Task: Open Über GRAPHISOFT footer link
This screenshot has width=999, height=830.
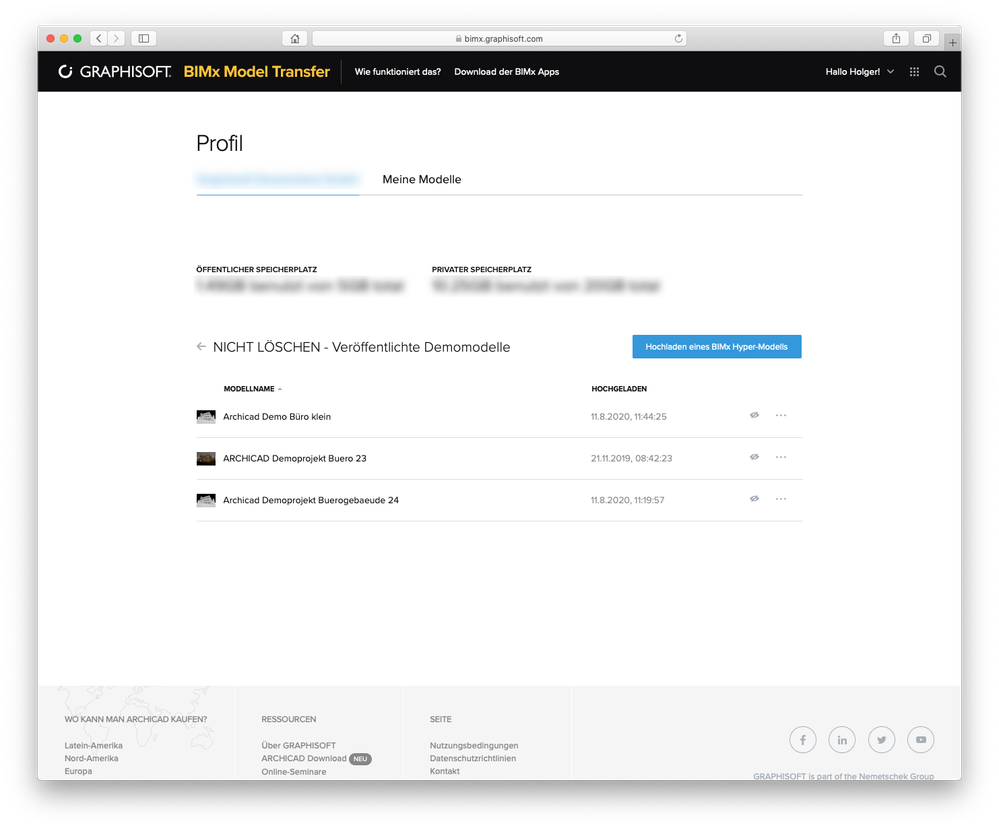Action: click(298, 745)
